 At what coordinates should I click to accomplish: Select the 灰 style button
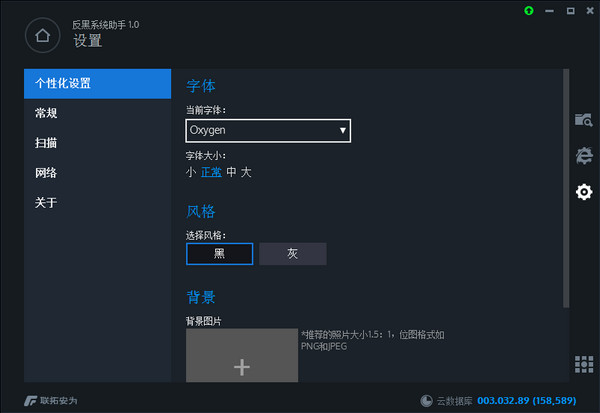(292, 254)
